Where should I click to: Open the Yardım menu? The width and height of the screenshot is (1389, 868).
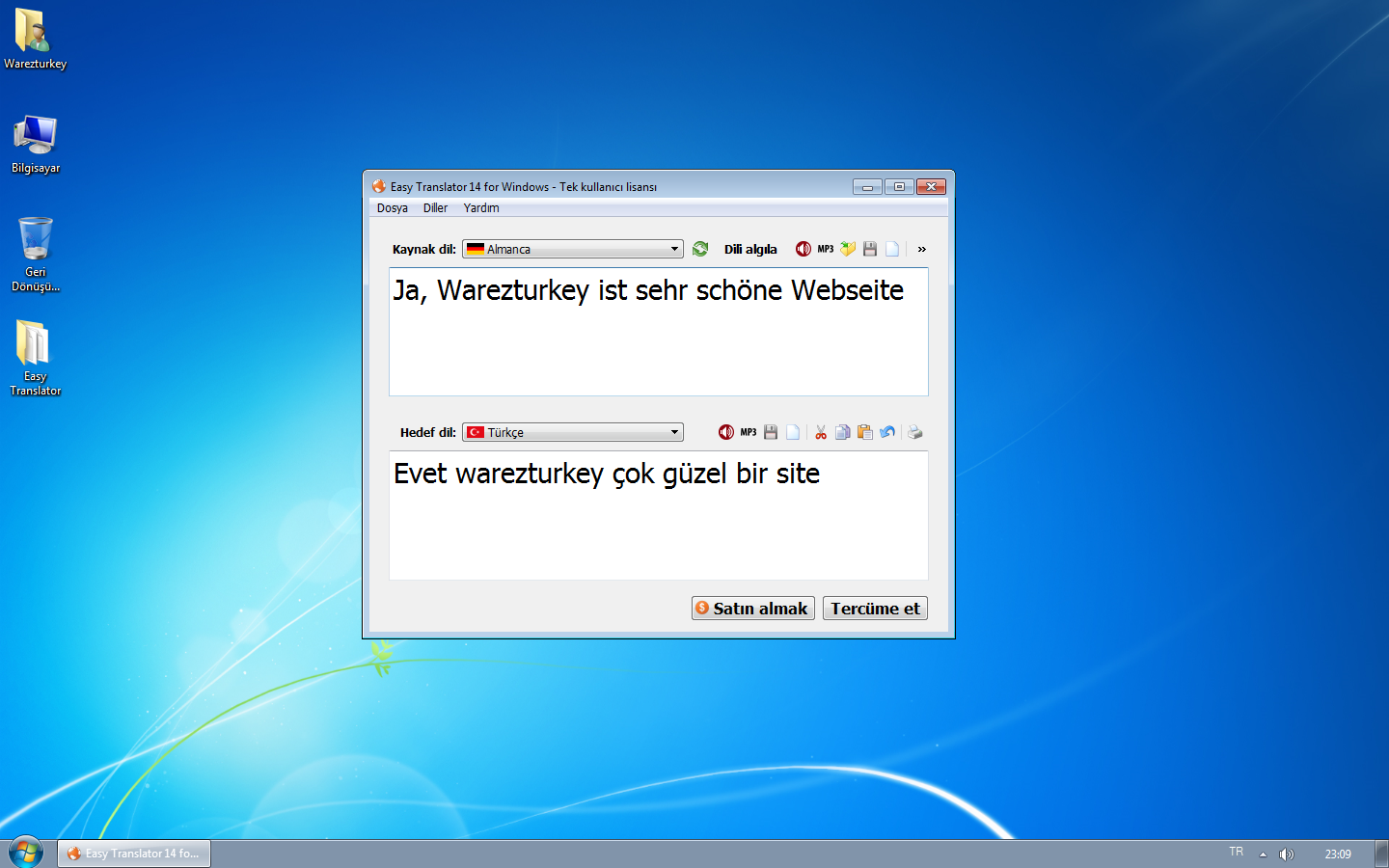point(481,208)
